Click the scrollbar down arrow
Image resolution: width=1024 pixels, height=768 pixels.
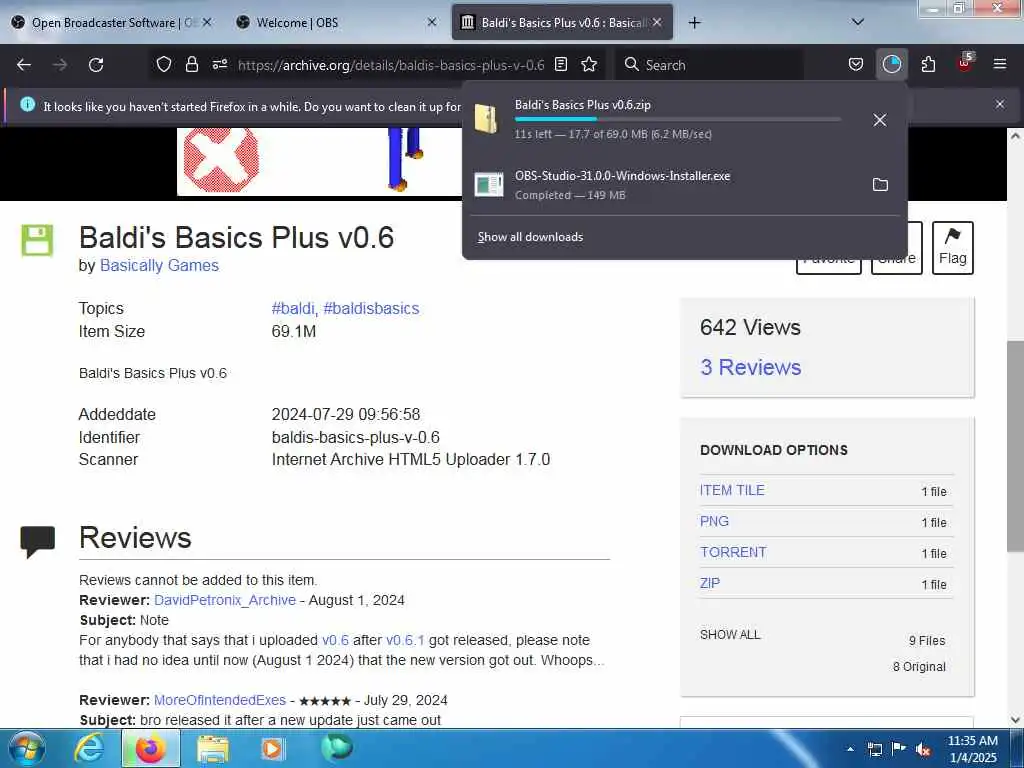point(1015,720)
